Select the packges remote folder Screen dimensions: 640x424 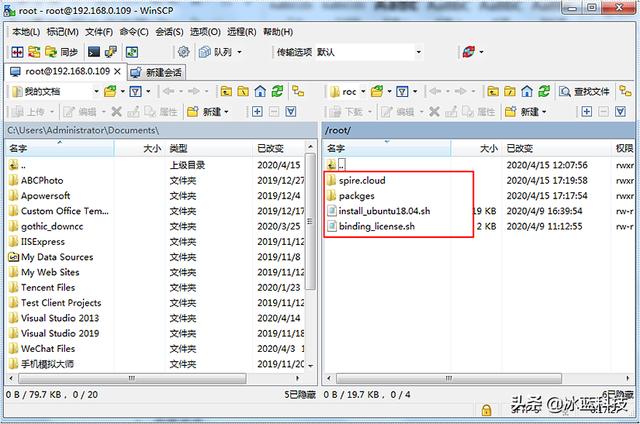[356, 196]
